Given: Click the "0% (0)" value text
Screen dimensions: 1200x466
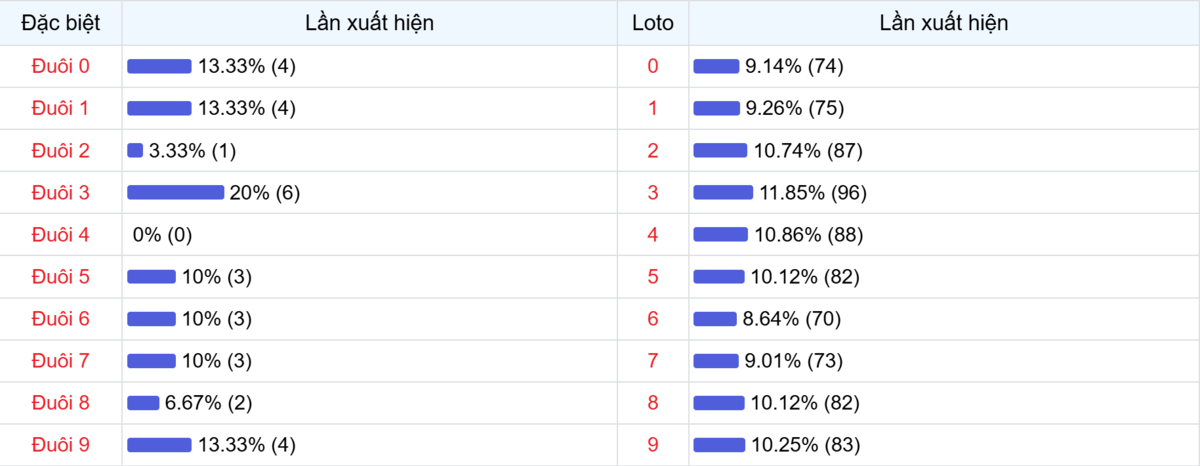Looking at the screenshot, I should pyautogui.click(x=162, y=235).
